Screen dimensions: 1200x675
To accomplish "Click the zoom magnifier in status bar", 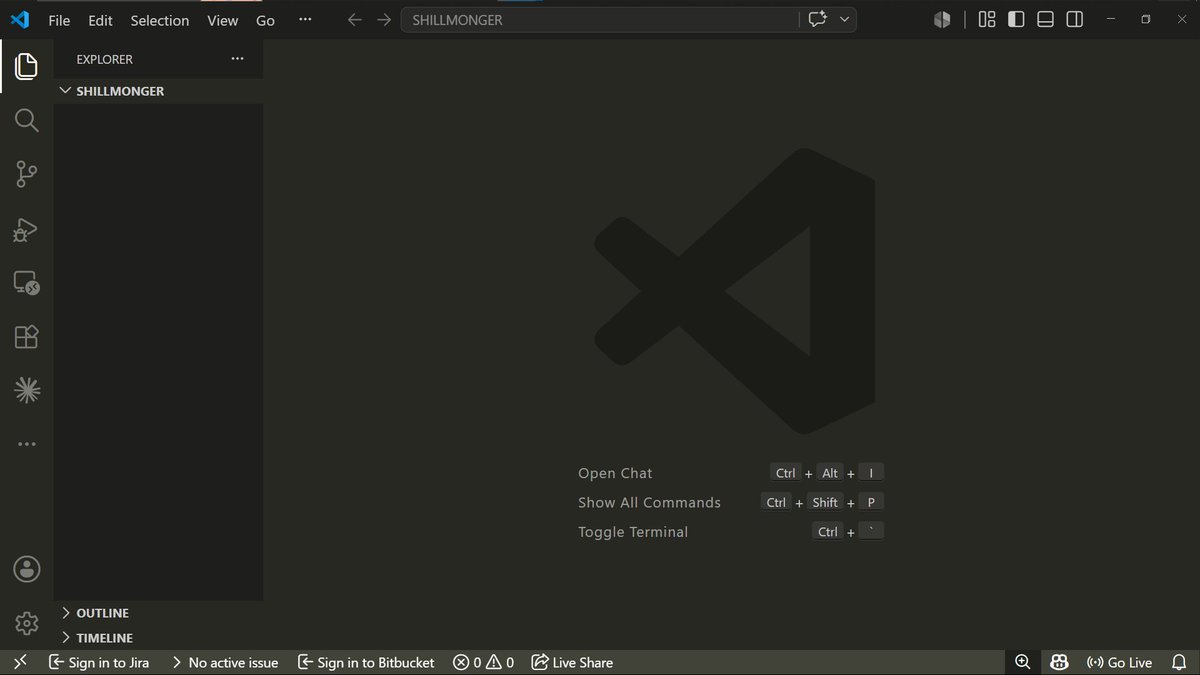I will [x=1023, y=662].
